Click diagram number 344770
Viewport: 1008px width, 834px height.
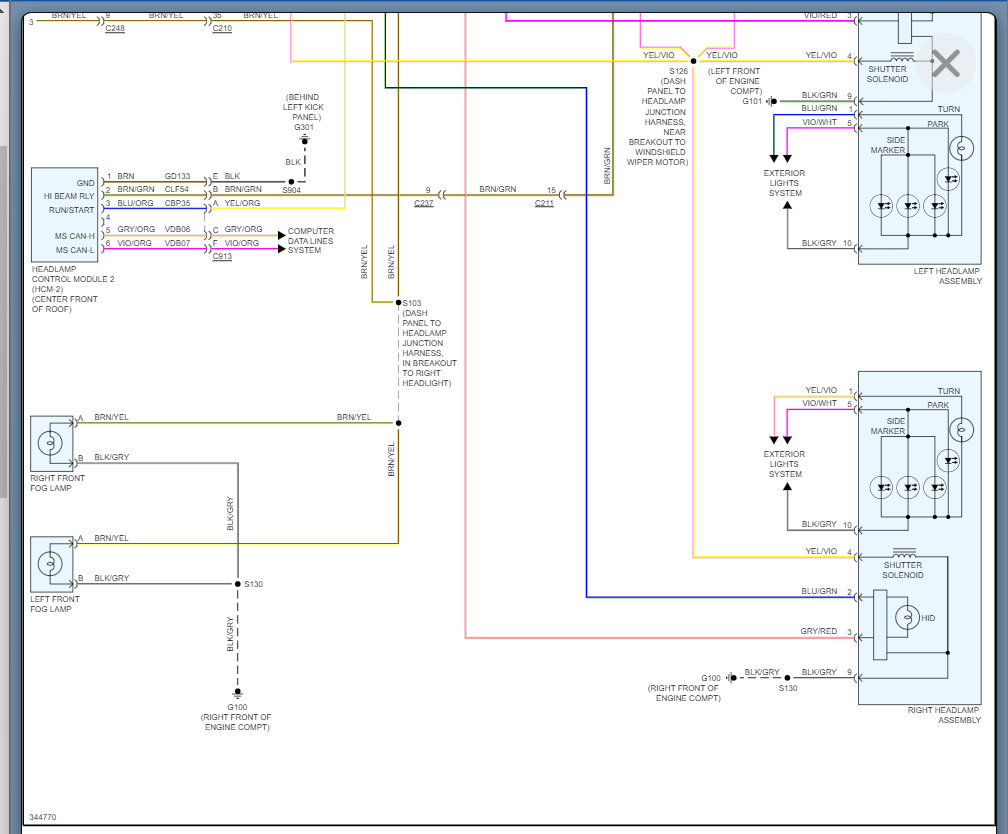point(42,817)
